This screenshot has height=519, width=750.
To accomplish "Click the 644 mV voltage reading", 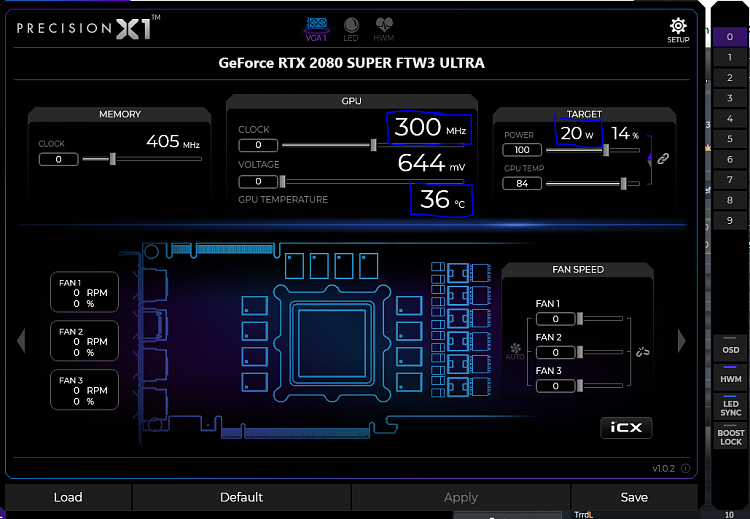I will point(431,163).
